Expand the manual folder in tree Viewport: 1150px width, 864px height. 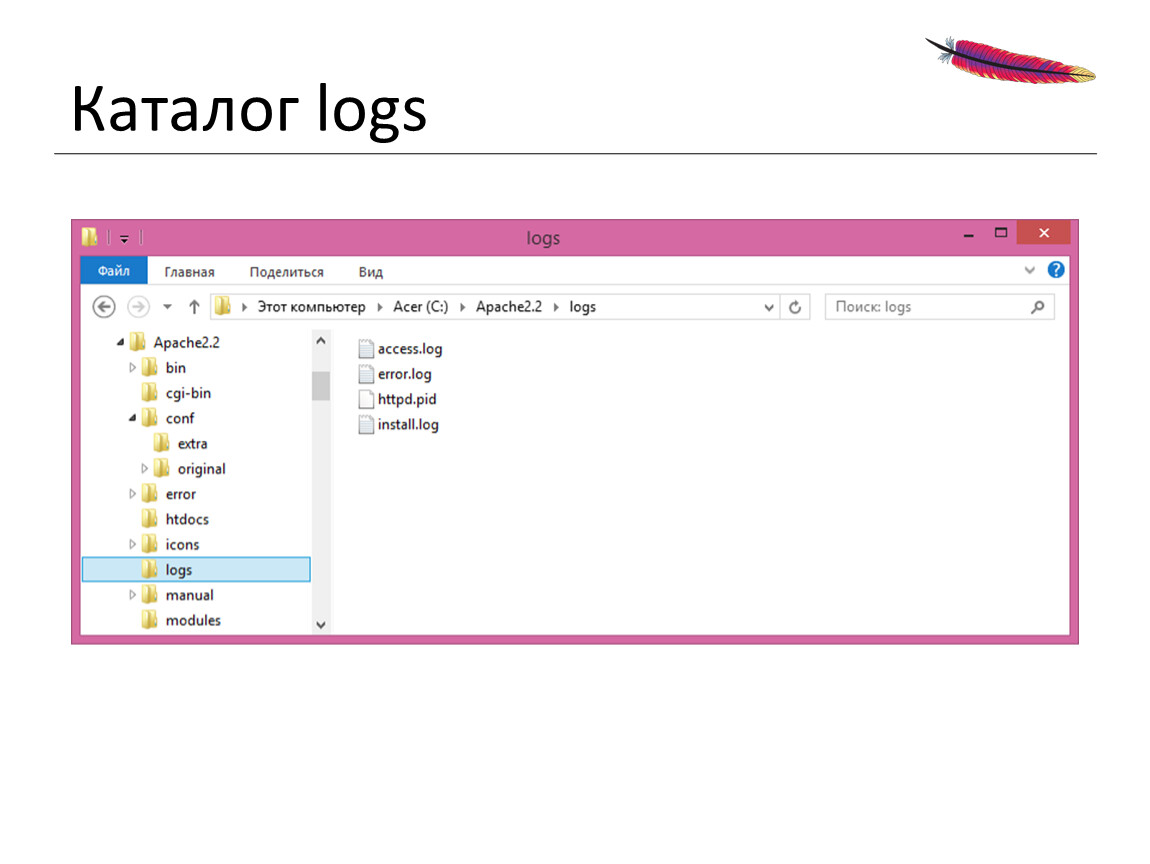coord(132,595)
